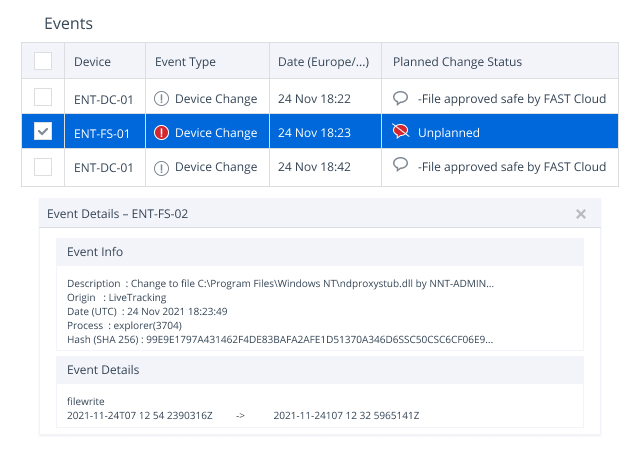Sort by the Device column header
640x450 pixels.
click(x=92, y=62)
